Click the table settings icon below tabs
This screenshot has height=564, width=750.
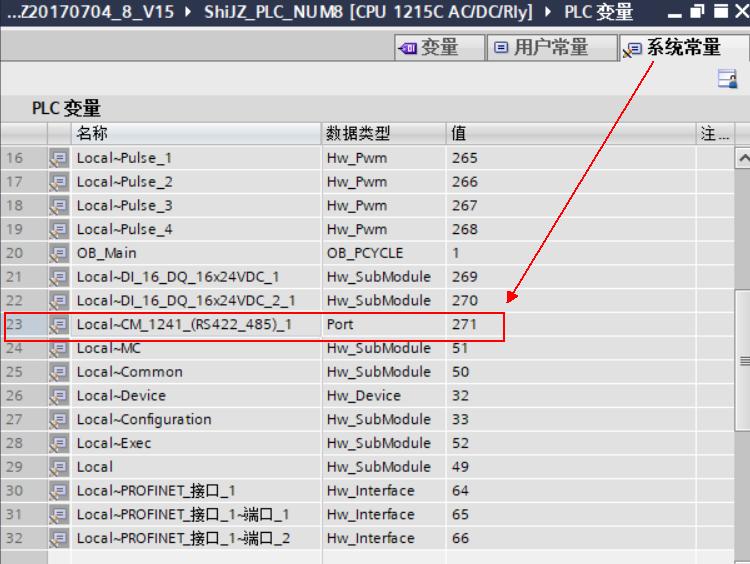tap(727, 78)
